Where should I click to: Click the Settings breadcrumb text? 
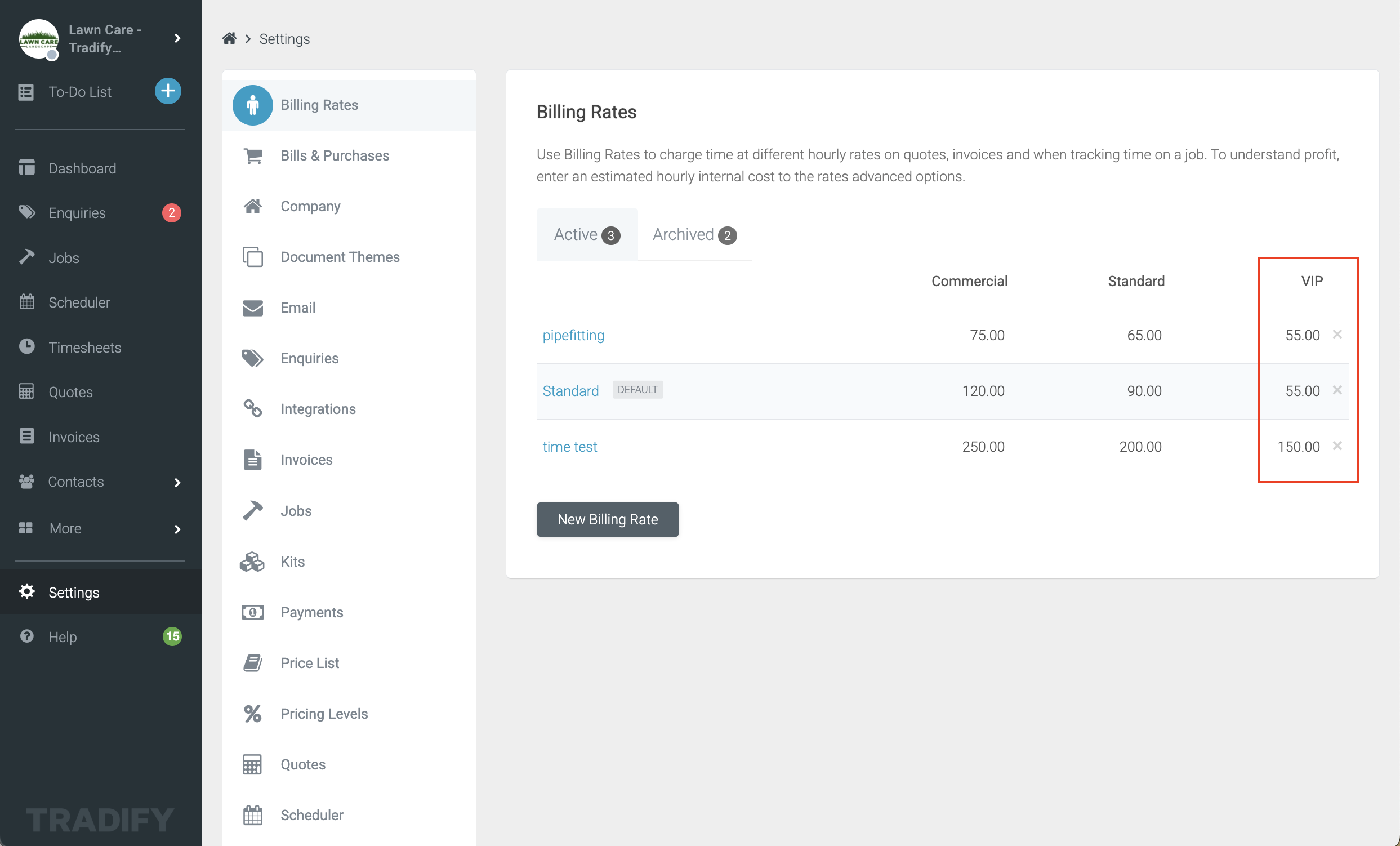284,39
